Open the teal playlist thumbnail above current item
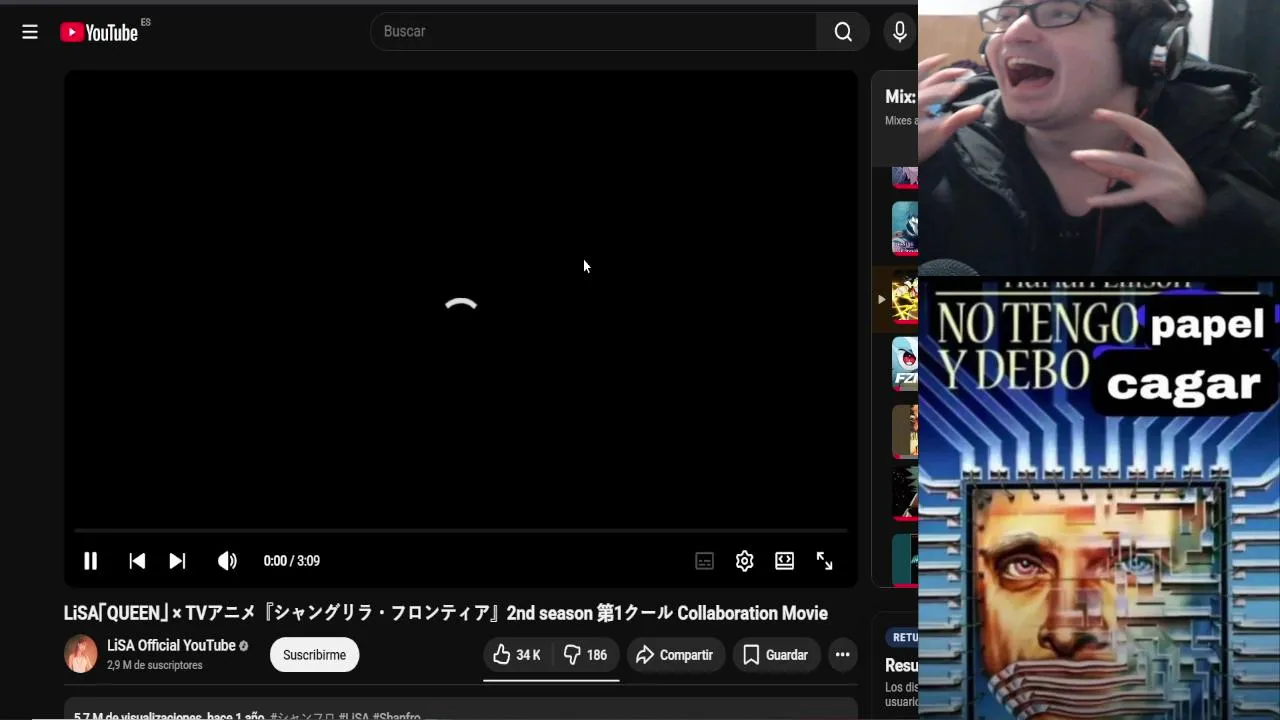Screen dimensions: 1280x720 [x=905, y=229]
